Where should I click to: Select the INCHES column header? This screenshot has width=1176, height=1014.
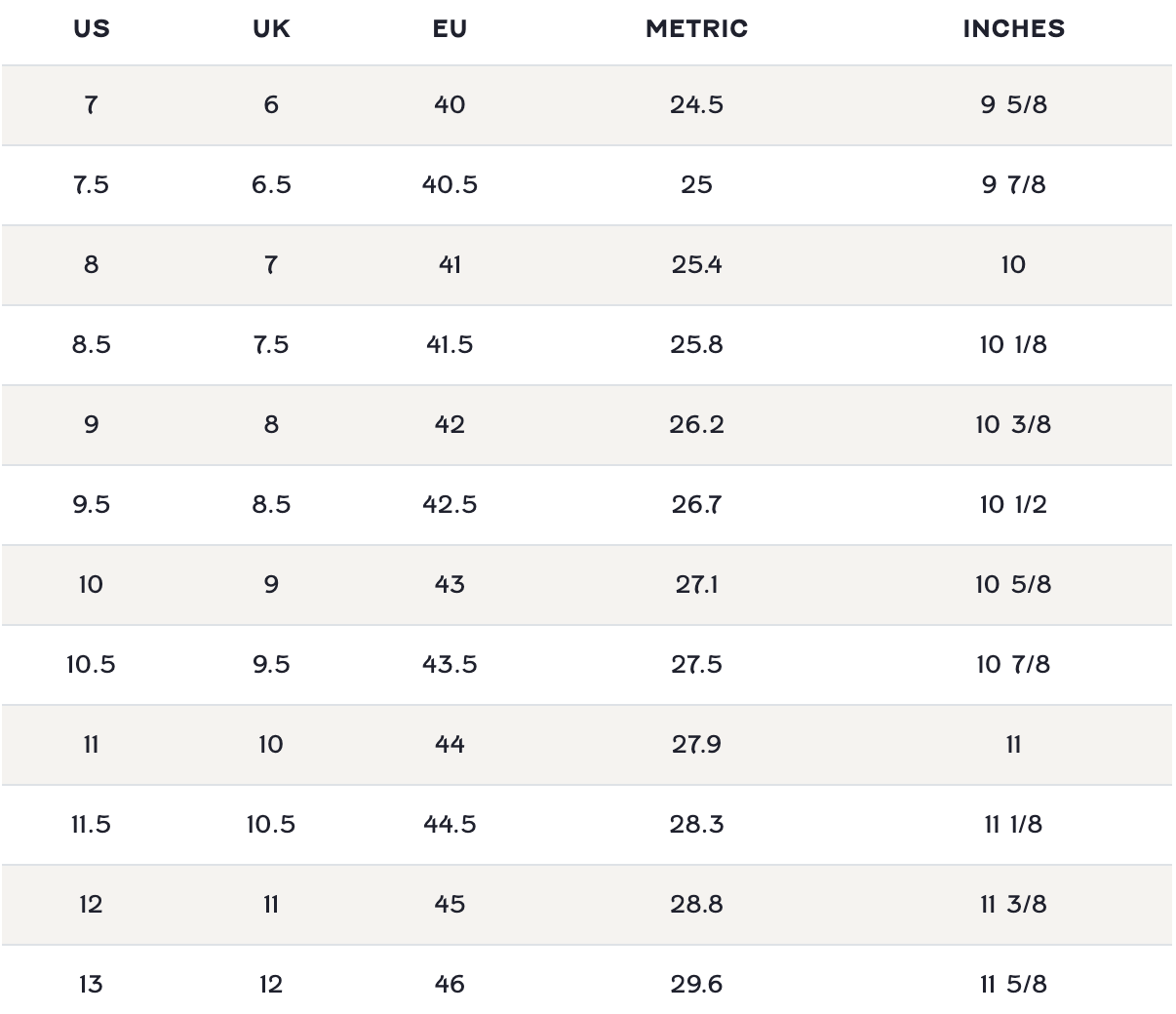(1013, 28)
